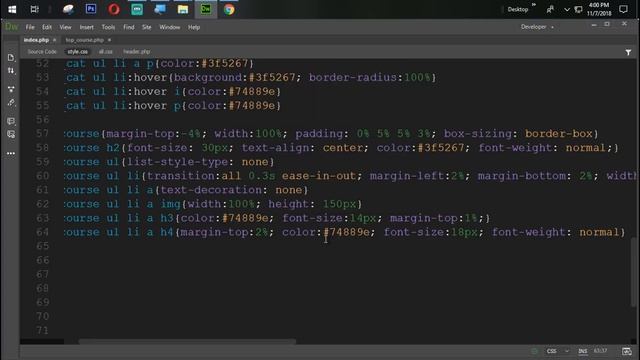Screen dimensions: 640x360
Task: Click the Apply Comment icon in sidebar
Action: (x=11, y=121)
